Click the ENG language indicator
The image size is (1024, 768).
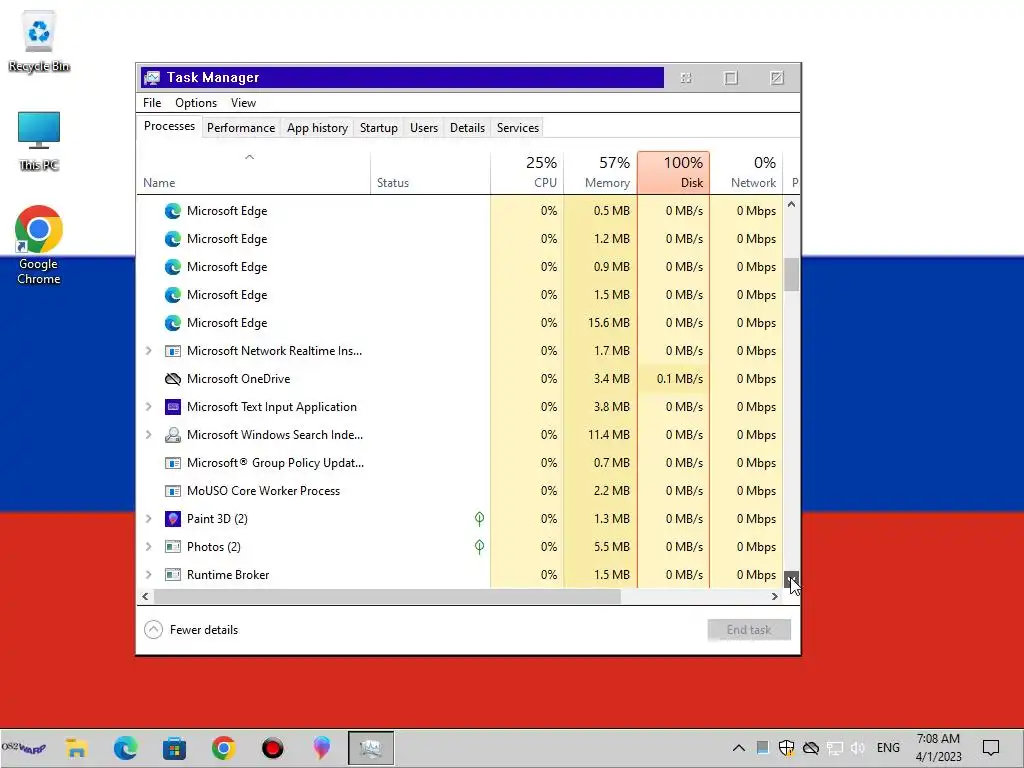tap(888, 748)
